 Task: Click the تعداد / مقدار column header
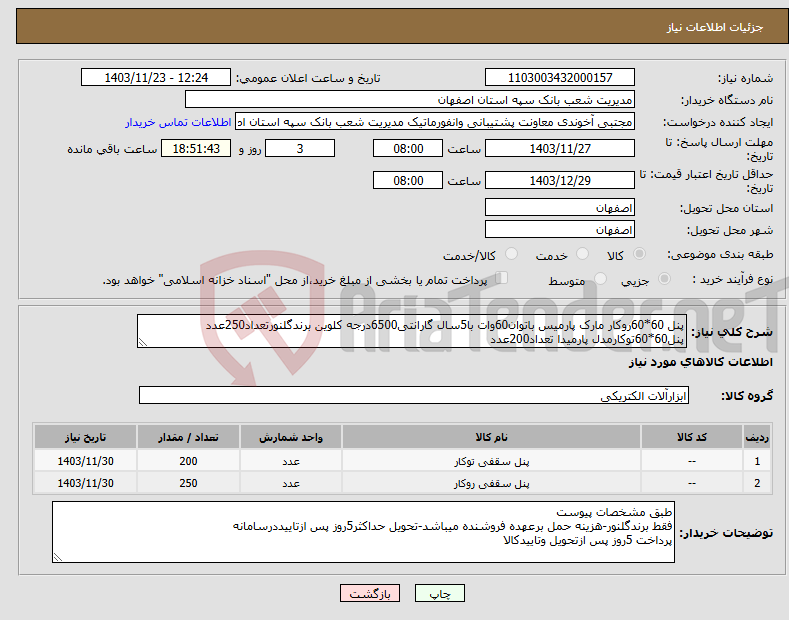click(188, 437)
